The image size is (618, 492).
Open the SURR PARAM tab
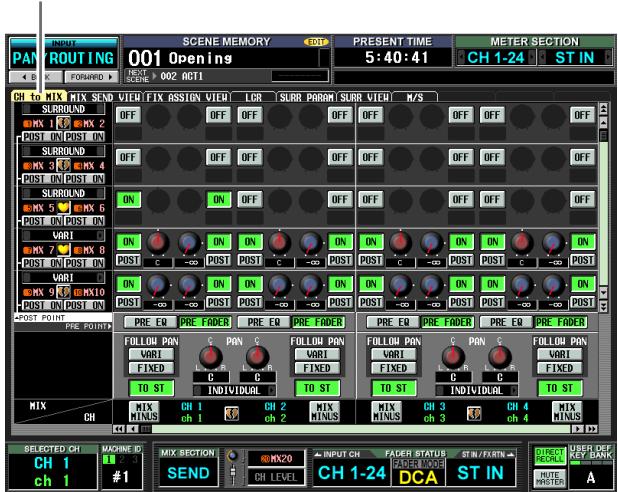tap(307, 97)
